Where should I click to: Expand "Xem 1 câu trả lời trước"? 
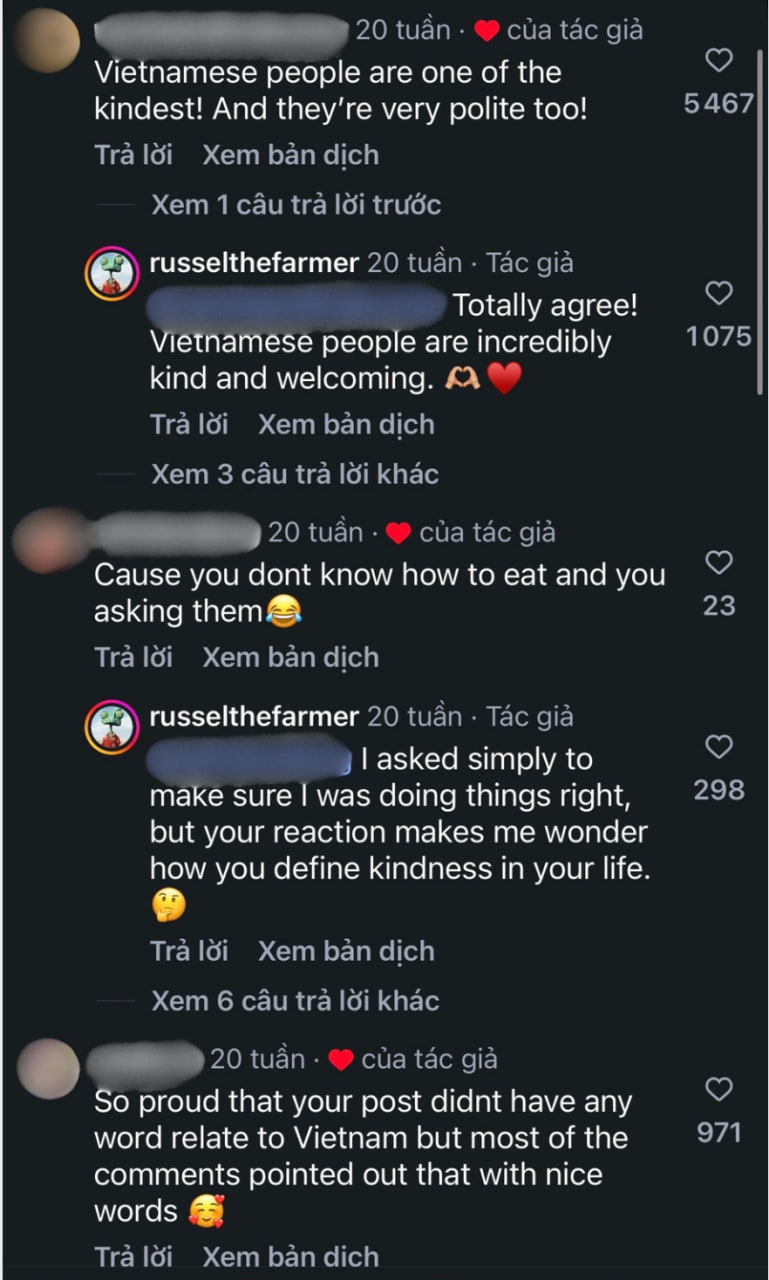296,205
